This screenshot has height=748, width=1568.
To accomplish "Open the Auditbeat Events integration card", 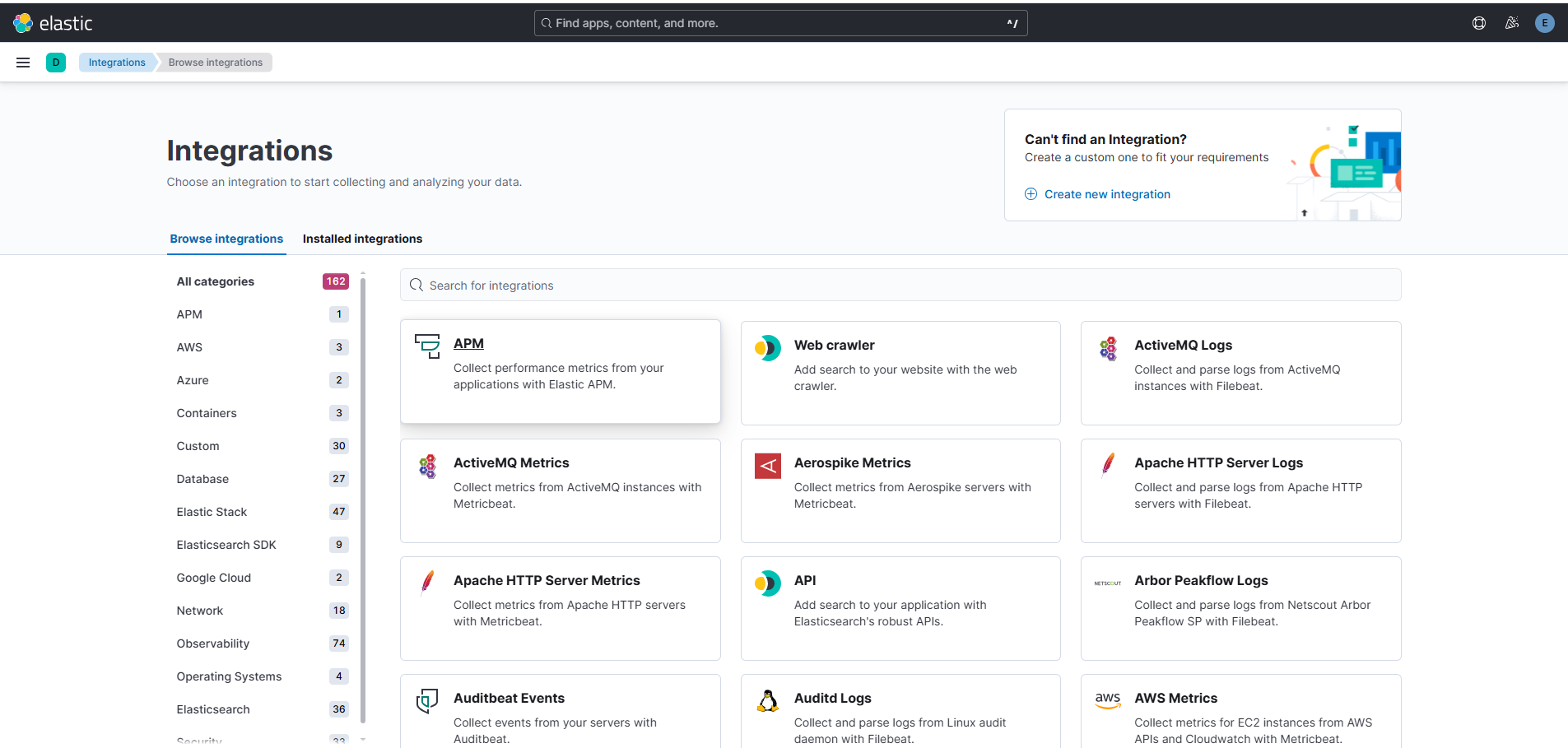I will point(561,711).
